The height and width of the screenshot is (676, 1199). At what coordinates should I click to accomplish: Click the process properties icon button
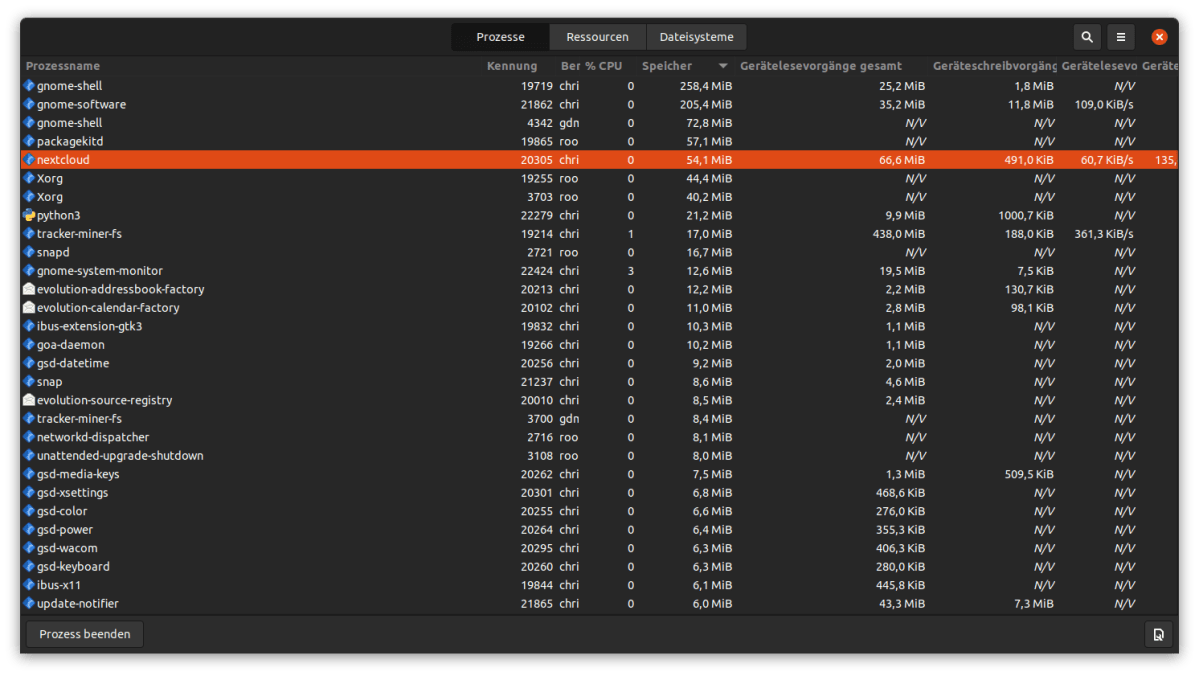point(1158,634)
